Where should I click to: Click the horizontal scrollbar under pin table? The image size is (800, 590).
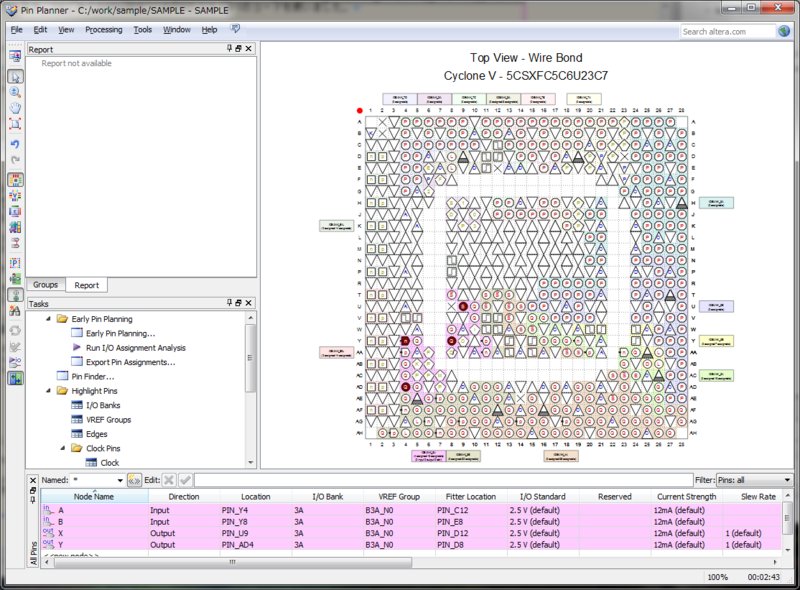(x=233, y=562)
